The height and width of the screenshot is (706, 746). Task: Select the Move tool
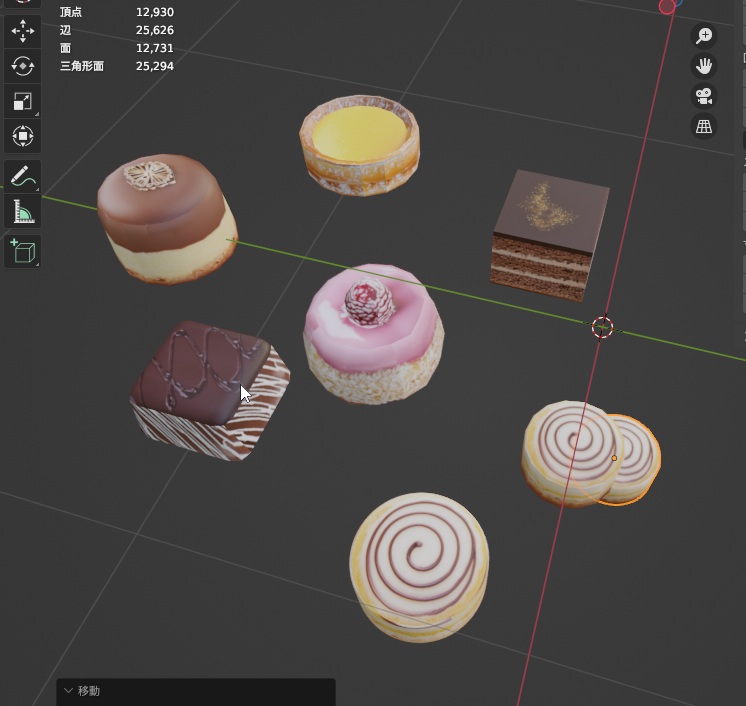pyautogui.click(x=22, y=31)
